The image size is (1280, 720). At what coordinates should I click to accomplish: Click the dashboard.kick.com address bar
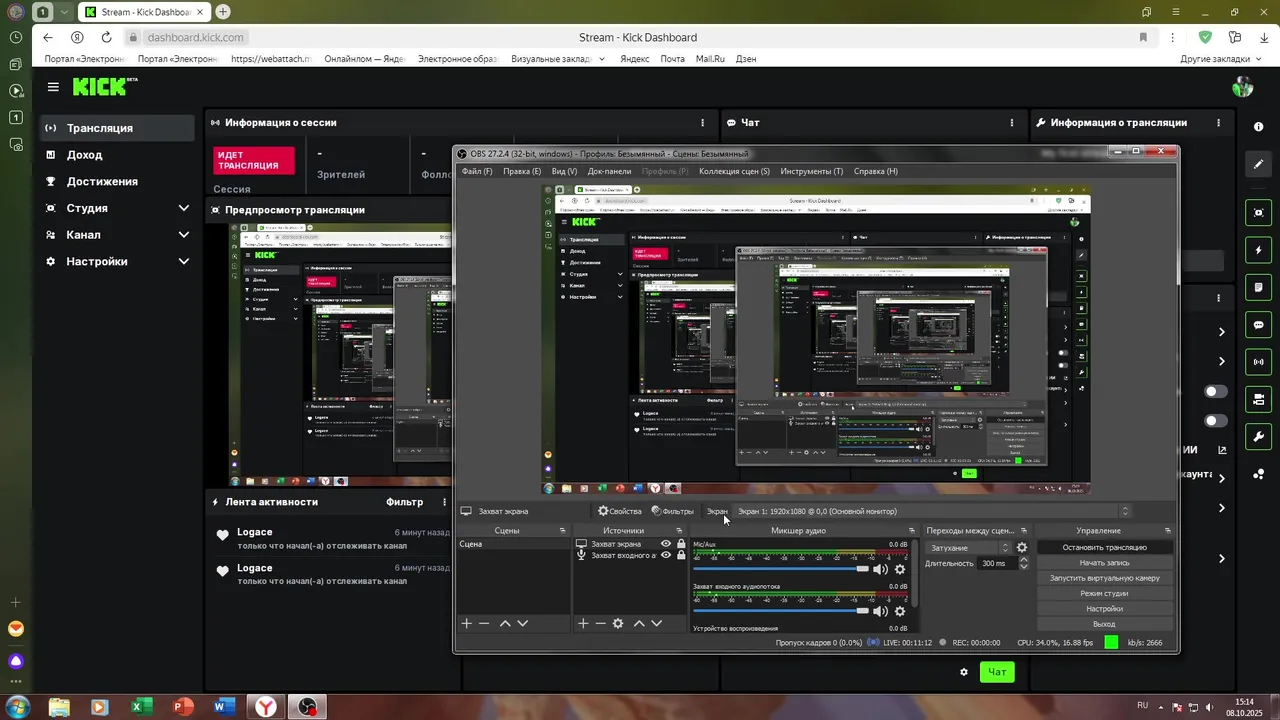[x=195, y=37]
